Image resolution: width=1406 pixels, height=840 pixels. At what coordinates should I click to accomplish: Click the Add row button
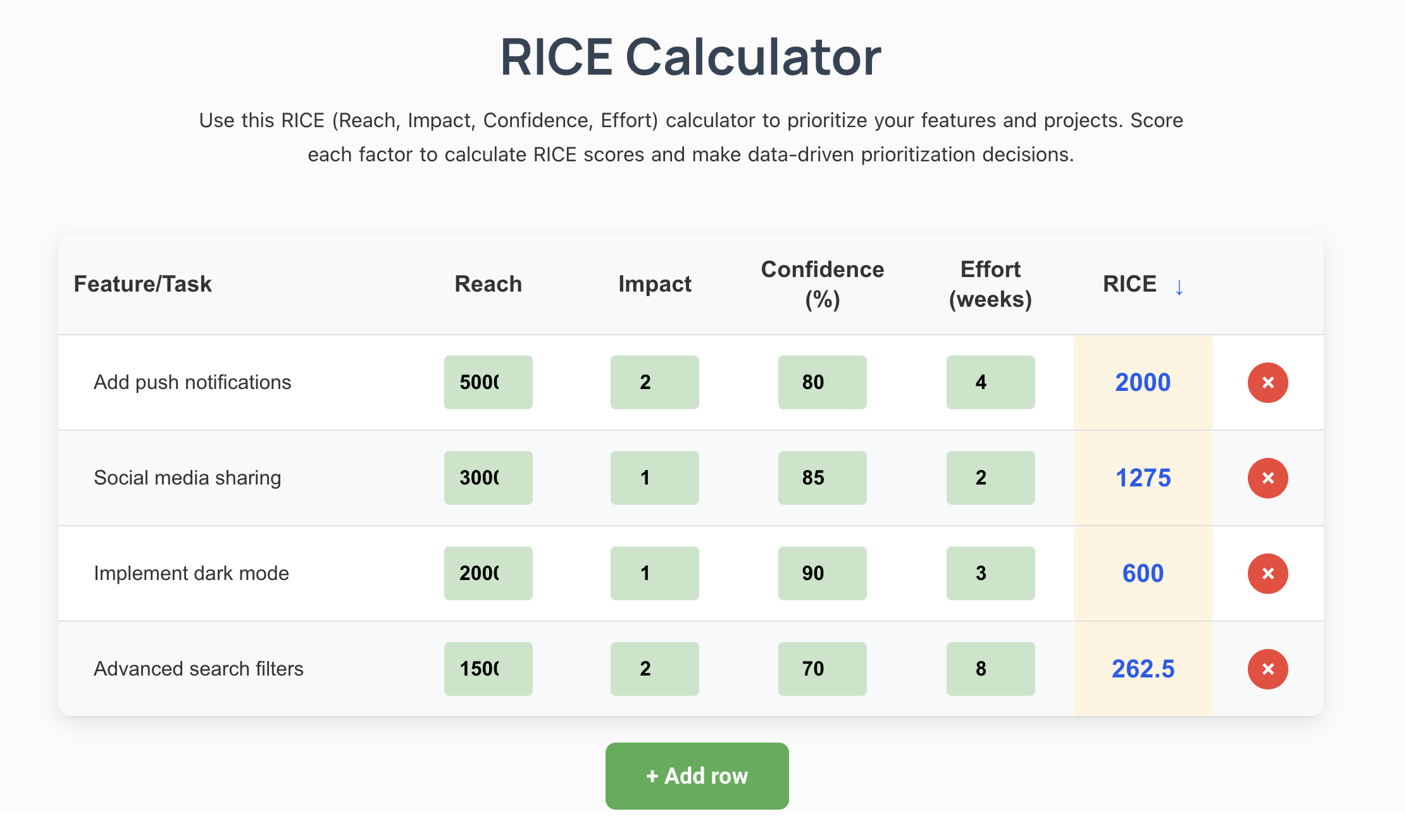697,775
